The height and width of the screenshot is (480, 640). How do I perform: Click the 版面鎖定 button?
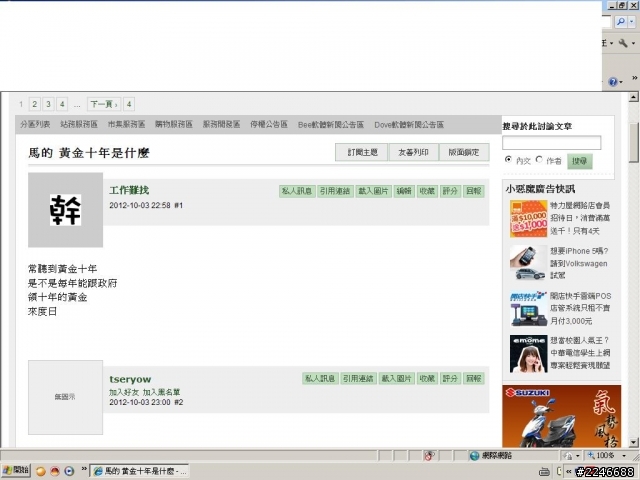coord(464,152)
